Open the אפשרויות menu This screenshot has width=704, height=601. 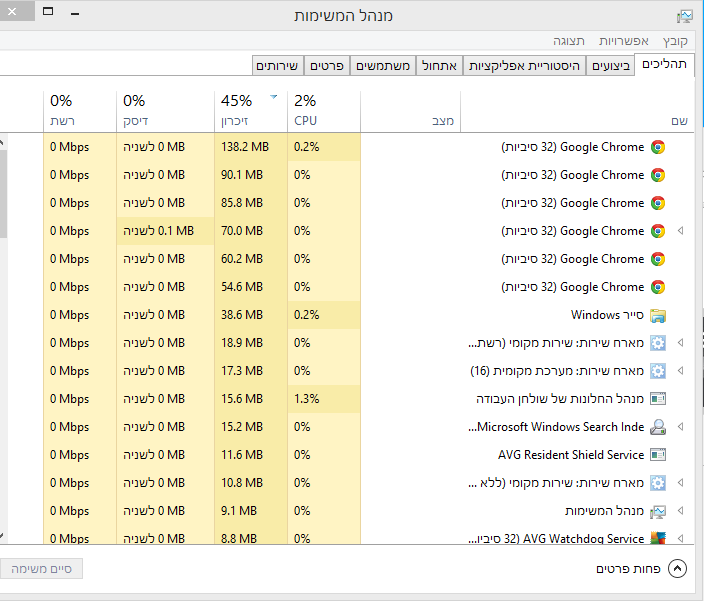624,41
